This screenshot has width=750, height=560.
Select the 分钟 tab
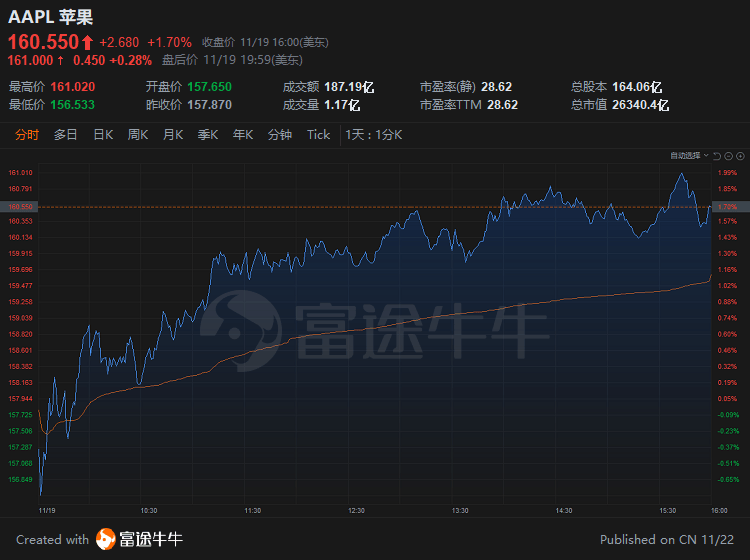pyautogui.click(x=280, y=135)
